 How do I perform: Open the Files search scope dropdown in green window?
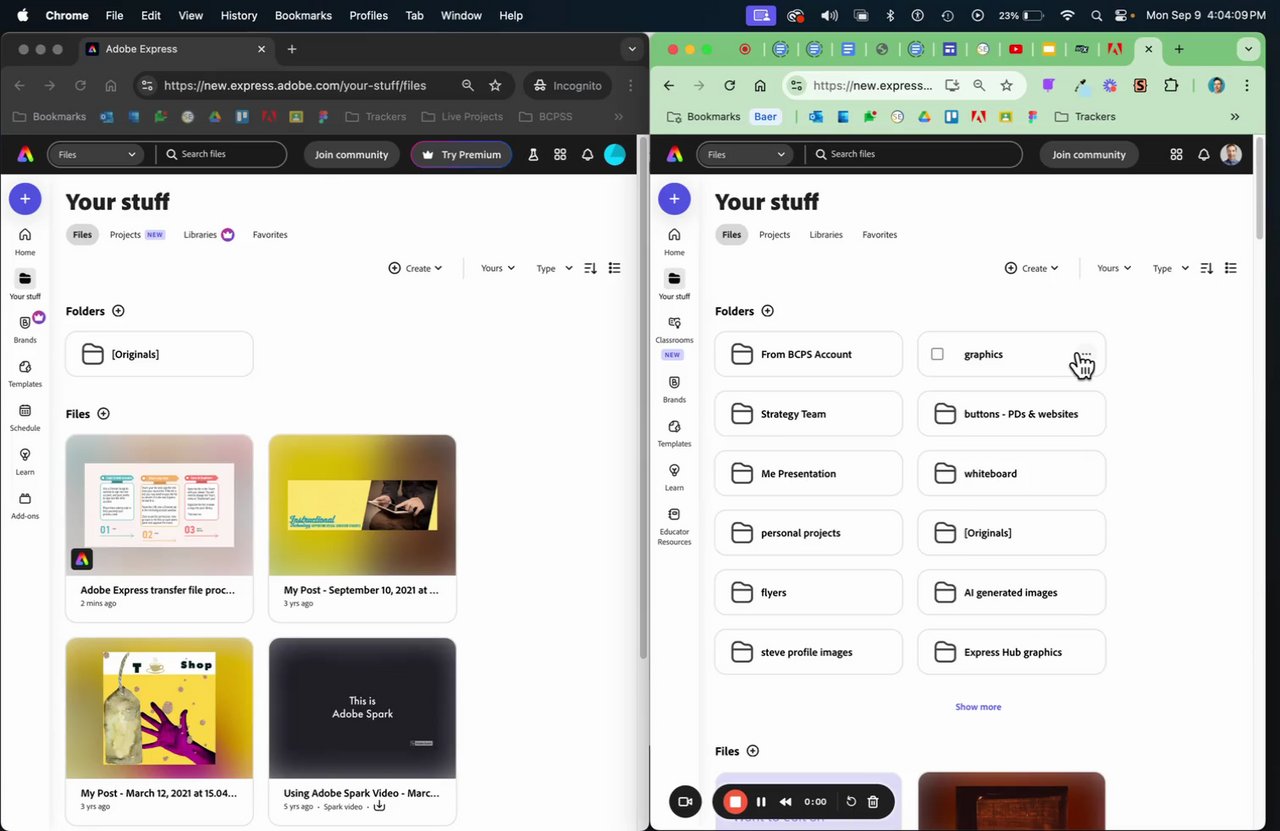(746, 155)
